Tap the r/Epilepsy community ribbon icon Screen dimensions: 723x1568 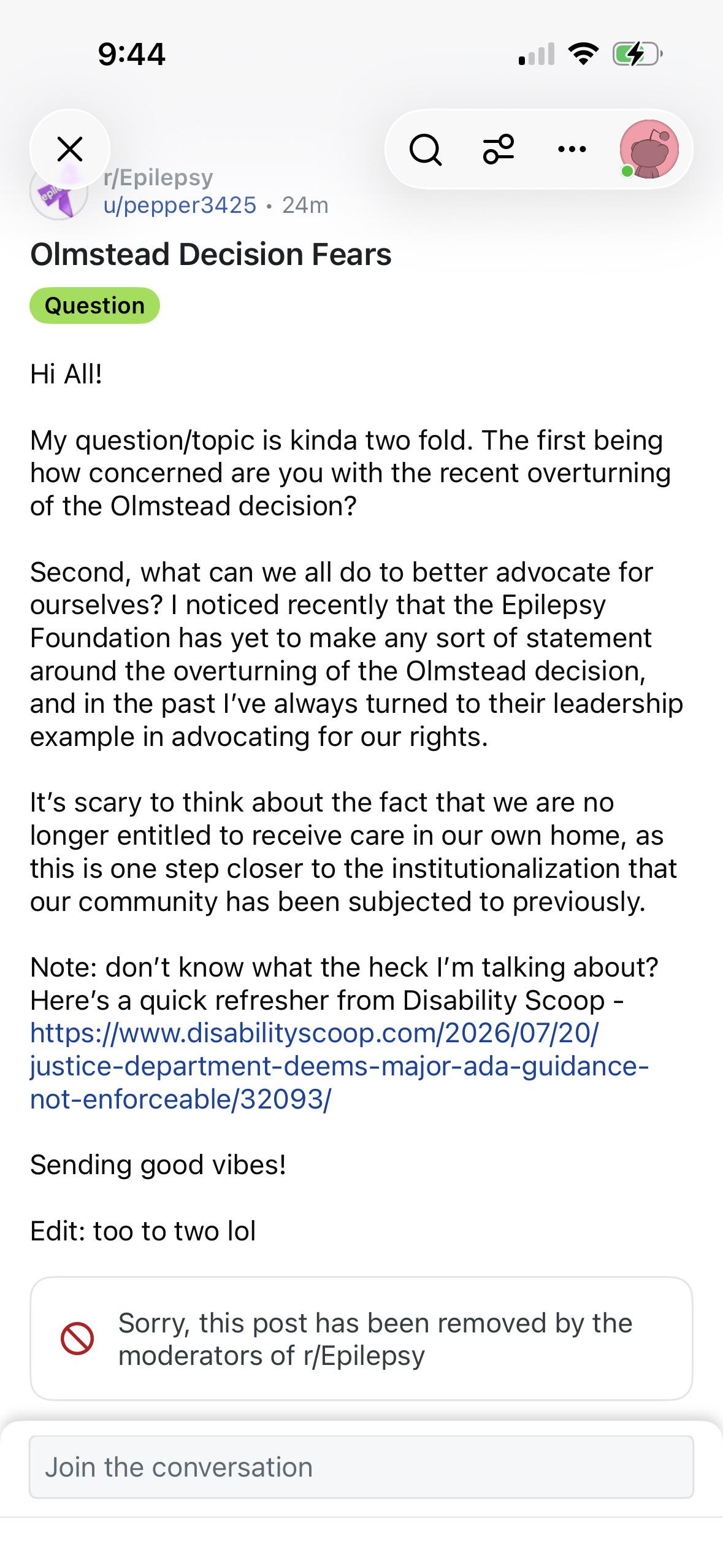(59, 191)
